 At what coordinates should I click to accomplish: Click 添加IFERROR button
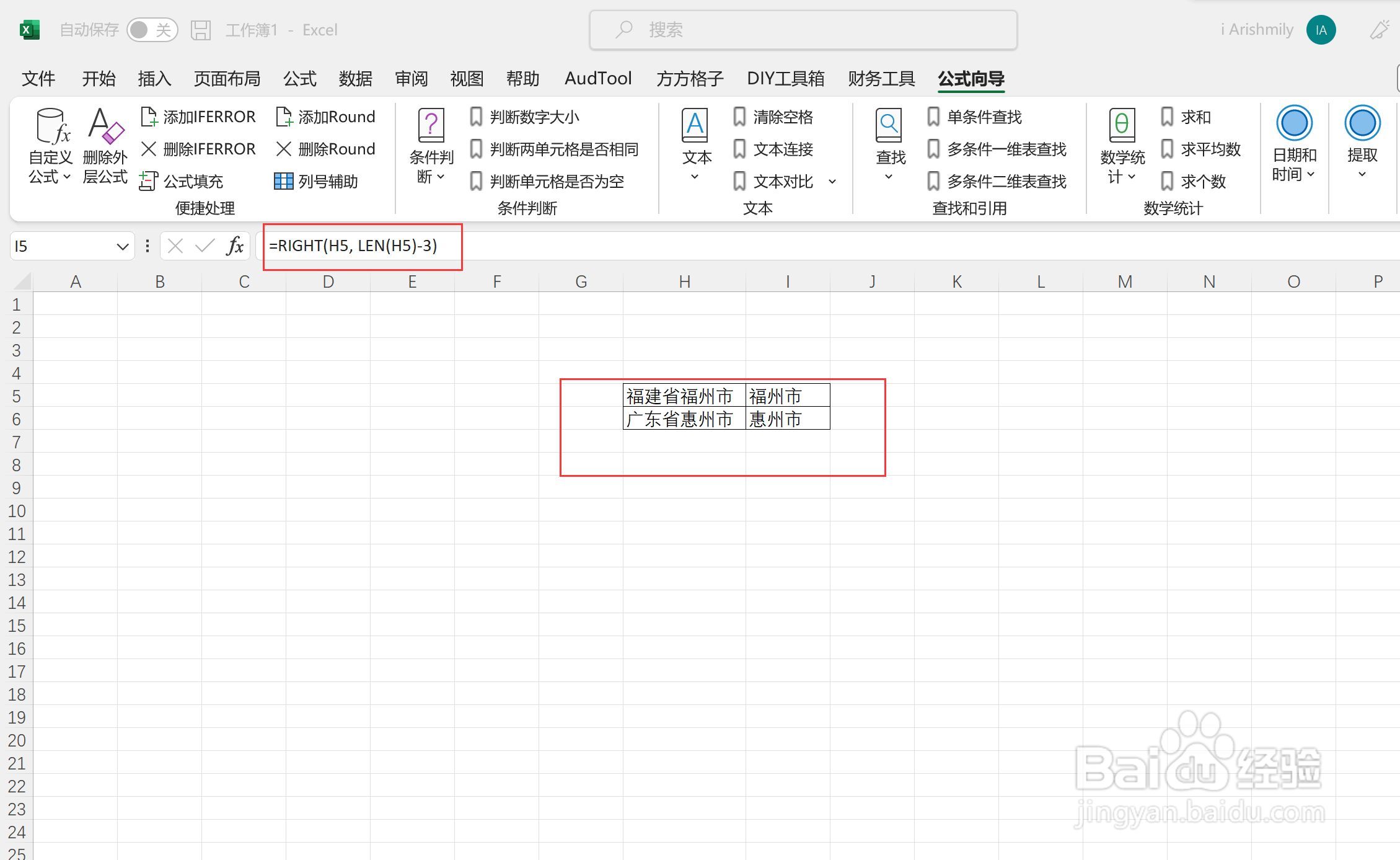click(x=198, y=117)
